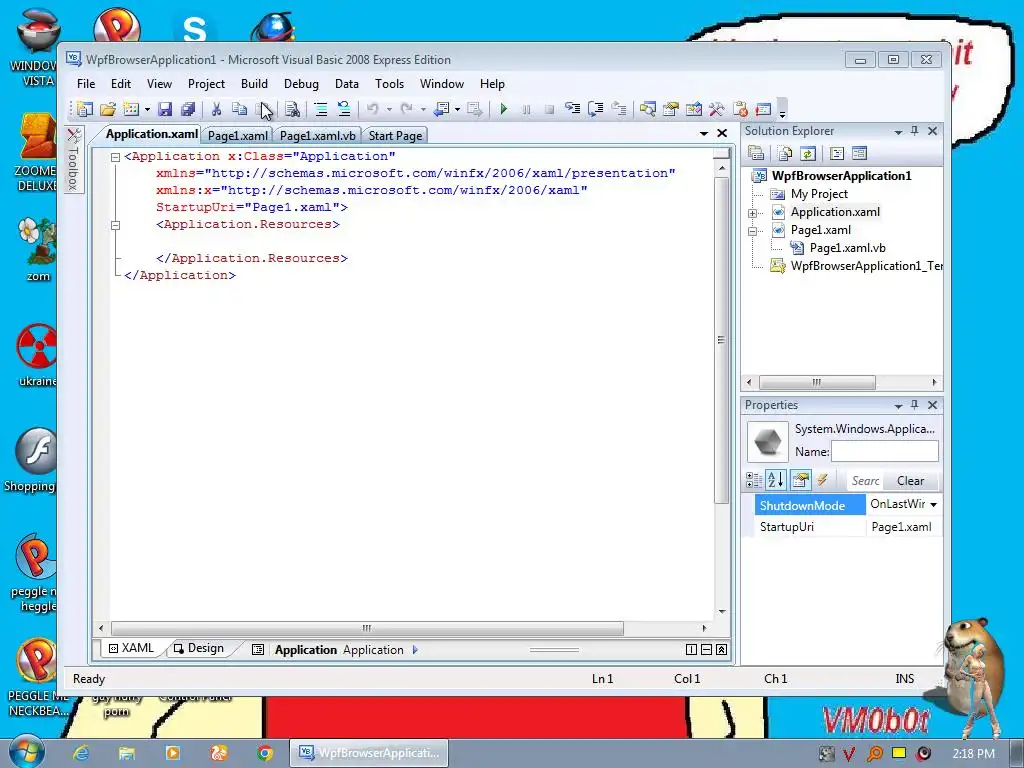Switch to the Page1.xaml tab
Screen dimensions: 1024x768
pos(238,136)
